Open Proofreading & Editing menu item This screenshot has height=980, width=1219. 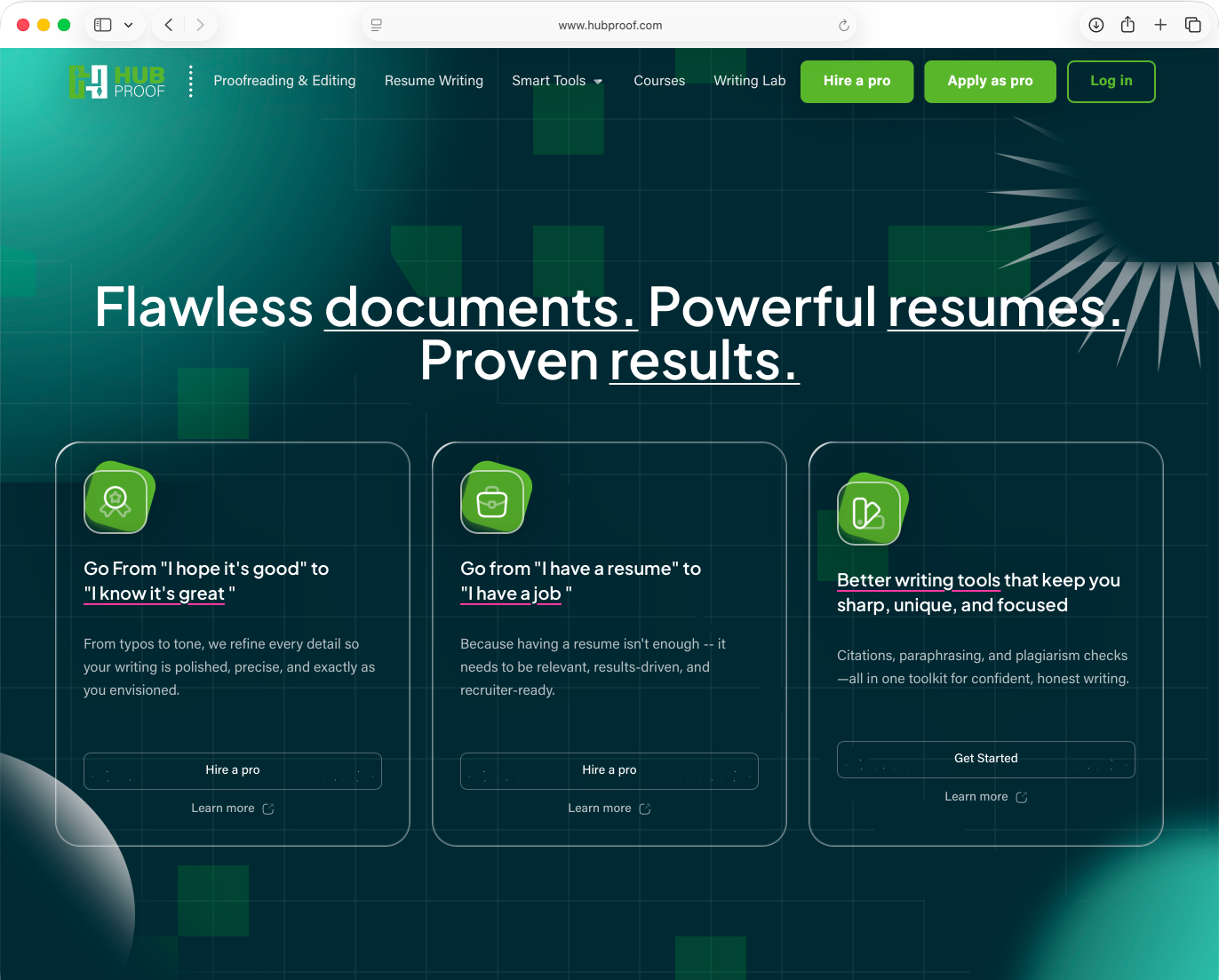tap(284, 81)
